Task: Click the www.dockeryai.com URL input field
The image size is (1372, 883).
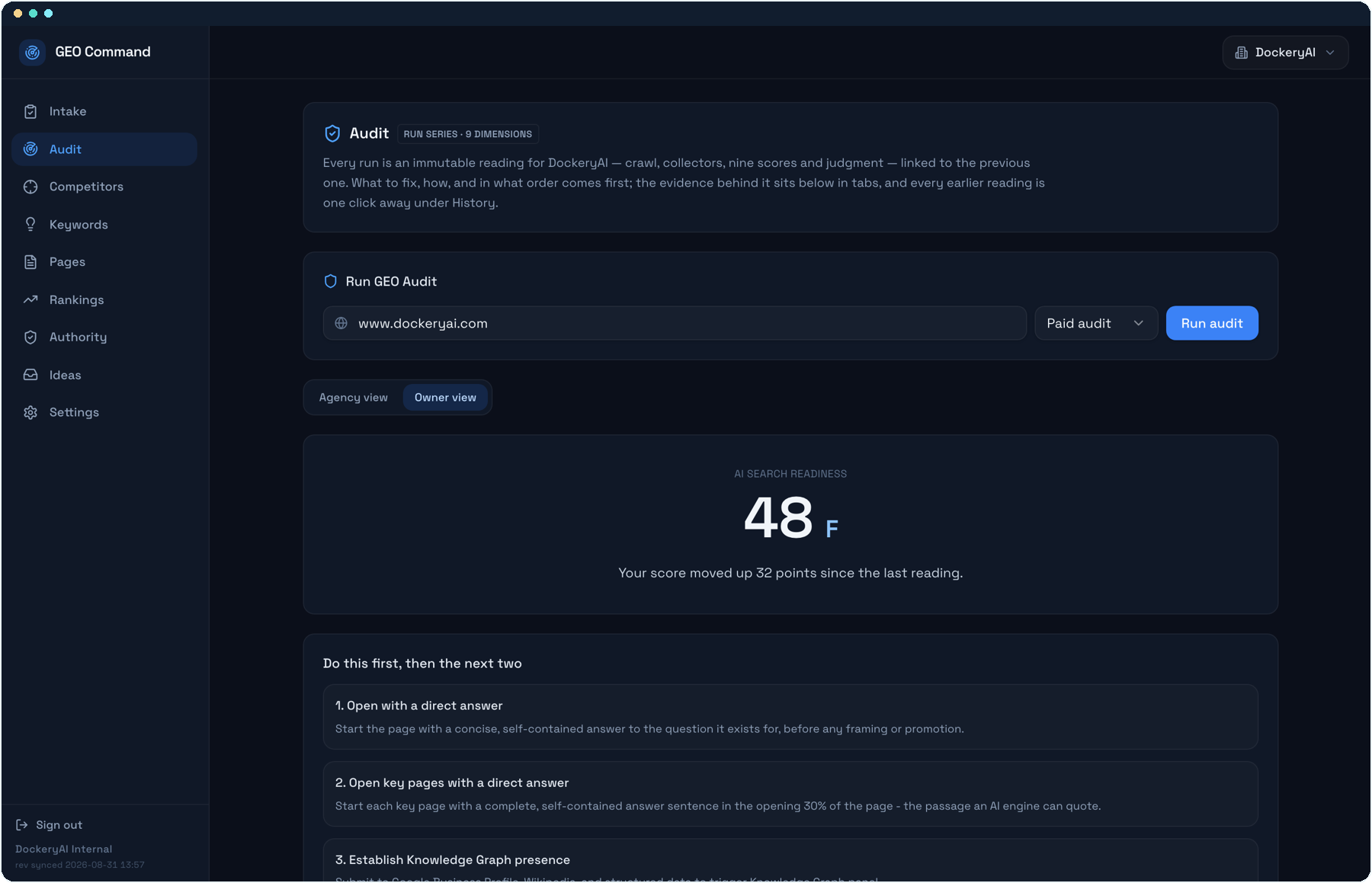Action: click(675, 323)
